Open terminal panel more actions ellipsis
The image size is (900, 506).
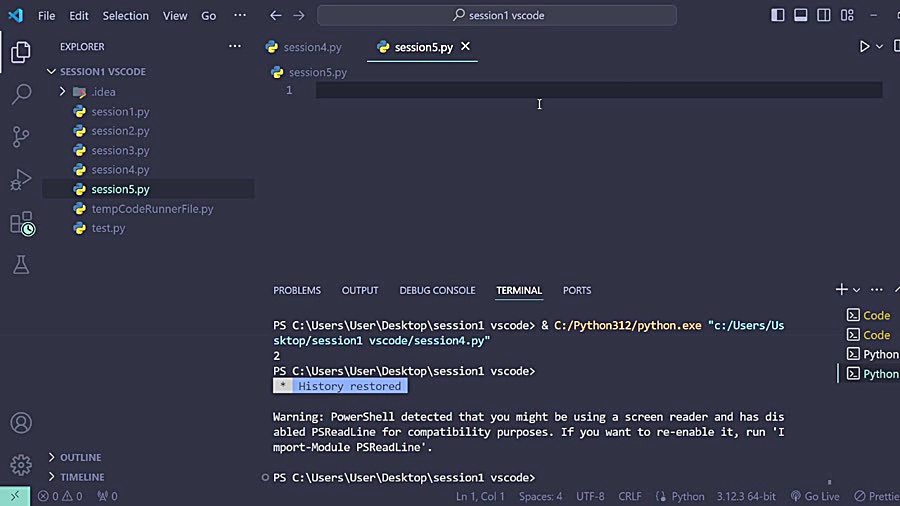pyautogui.click(x=876, y=290)
